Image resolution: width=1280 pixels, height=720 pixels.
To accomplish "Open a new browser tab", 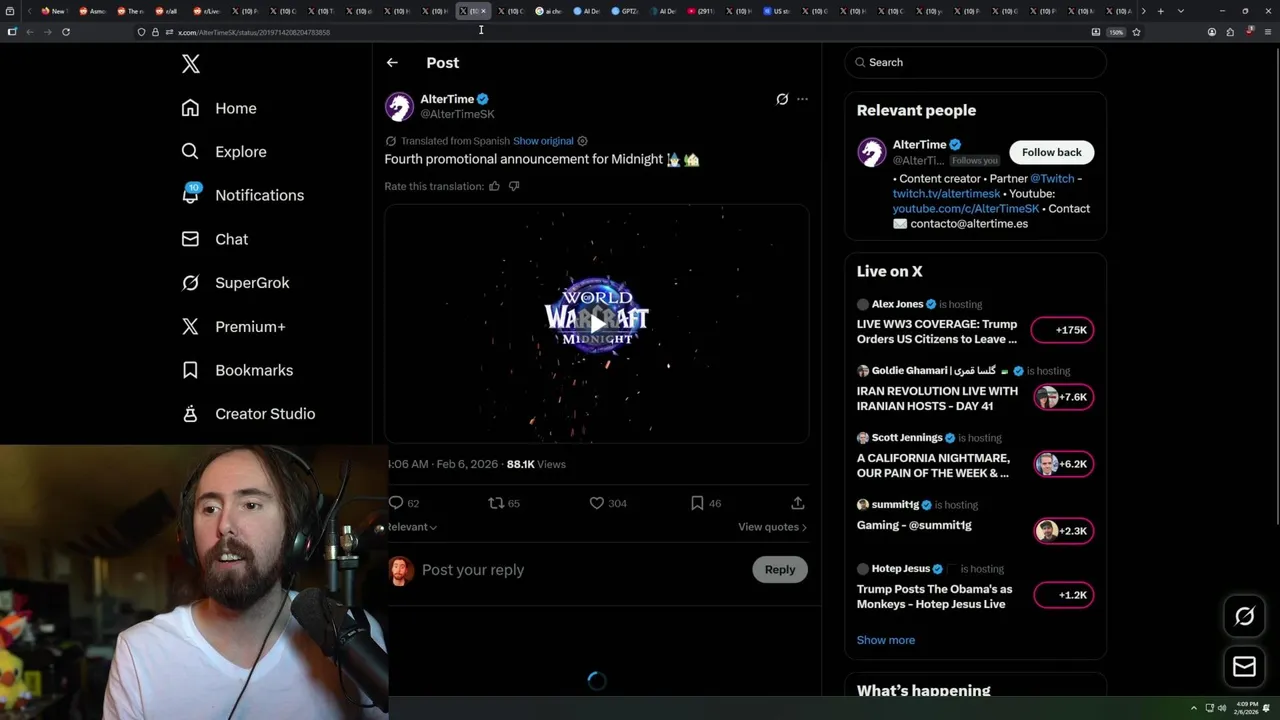I will 1160,11.
